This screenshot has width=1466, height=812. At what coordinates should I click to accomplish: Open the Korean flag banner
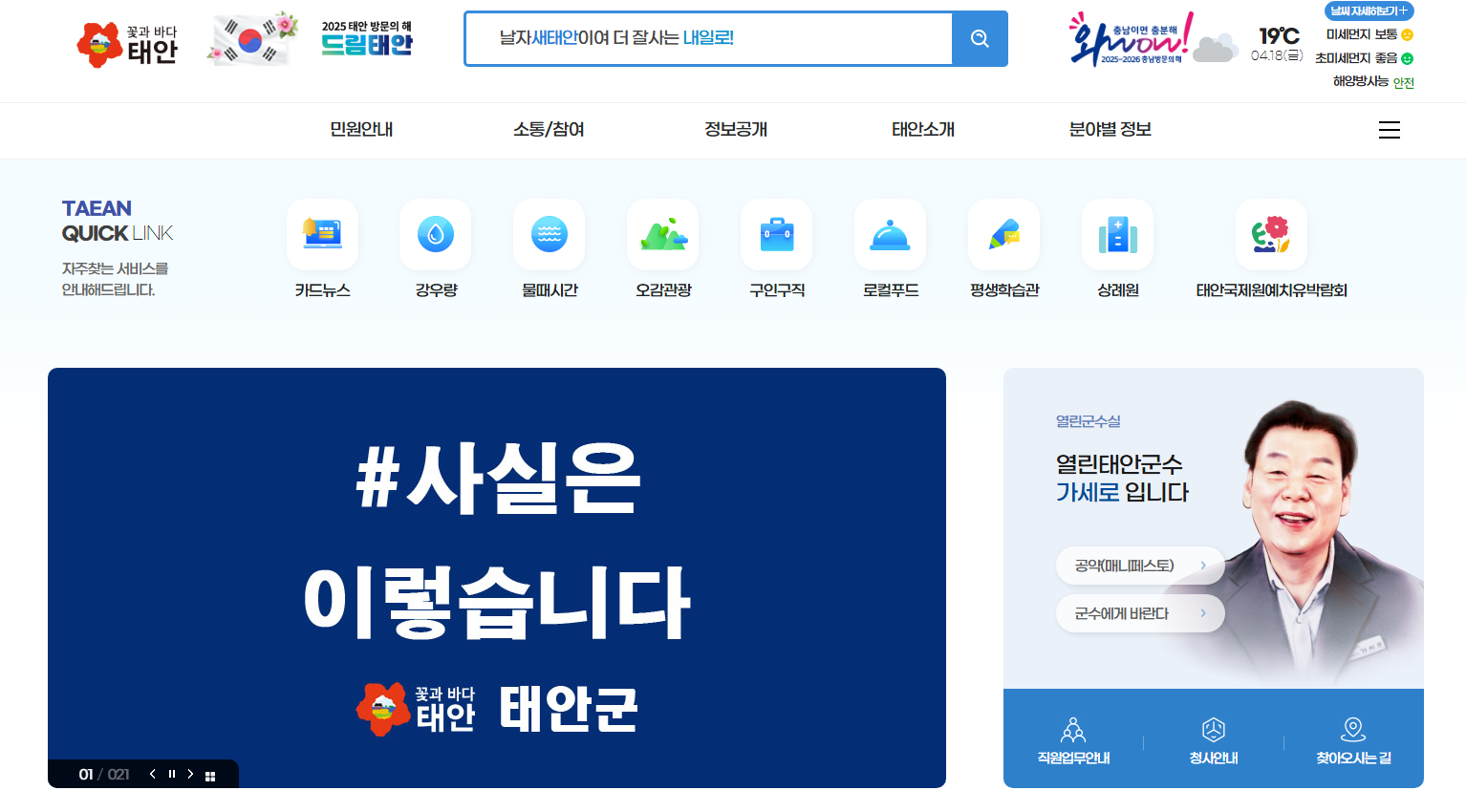click(x=252, y=39)
